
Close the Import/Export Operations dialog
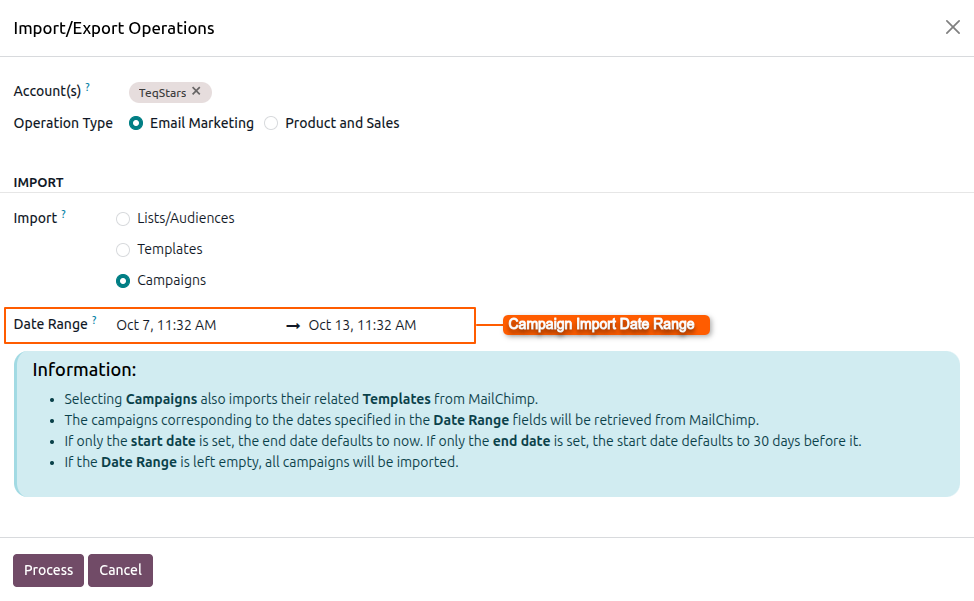tap(952, 27)
